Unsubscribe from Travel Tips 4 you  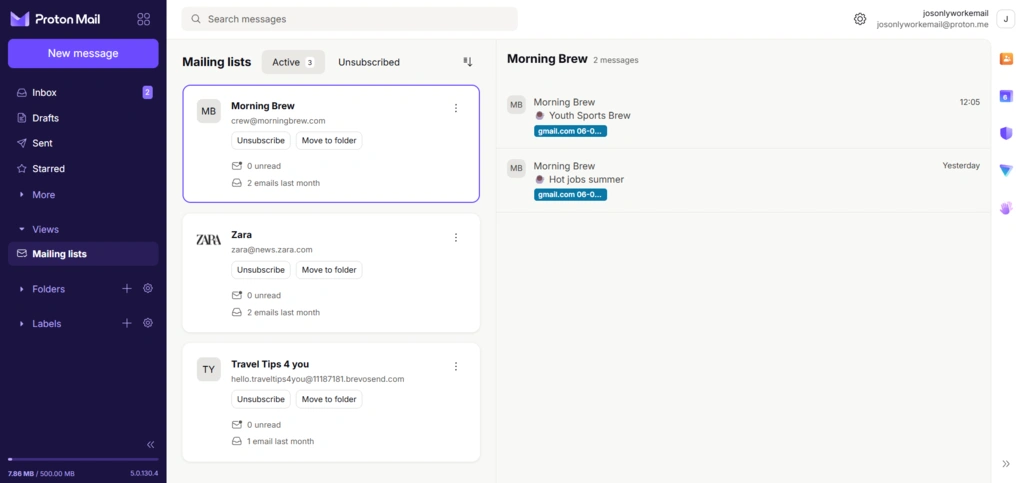coord(261,399)
